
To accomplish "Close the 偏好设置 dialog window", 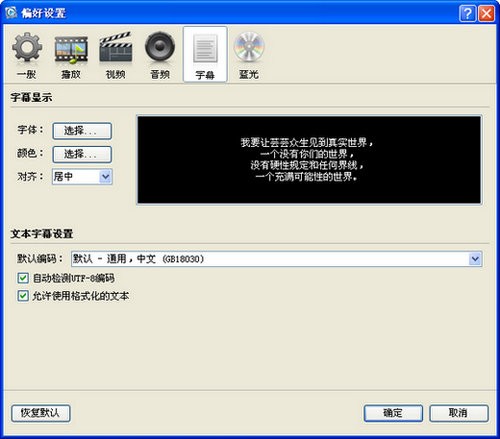I will pos(486,13).
